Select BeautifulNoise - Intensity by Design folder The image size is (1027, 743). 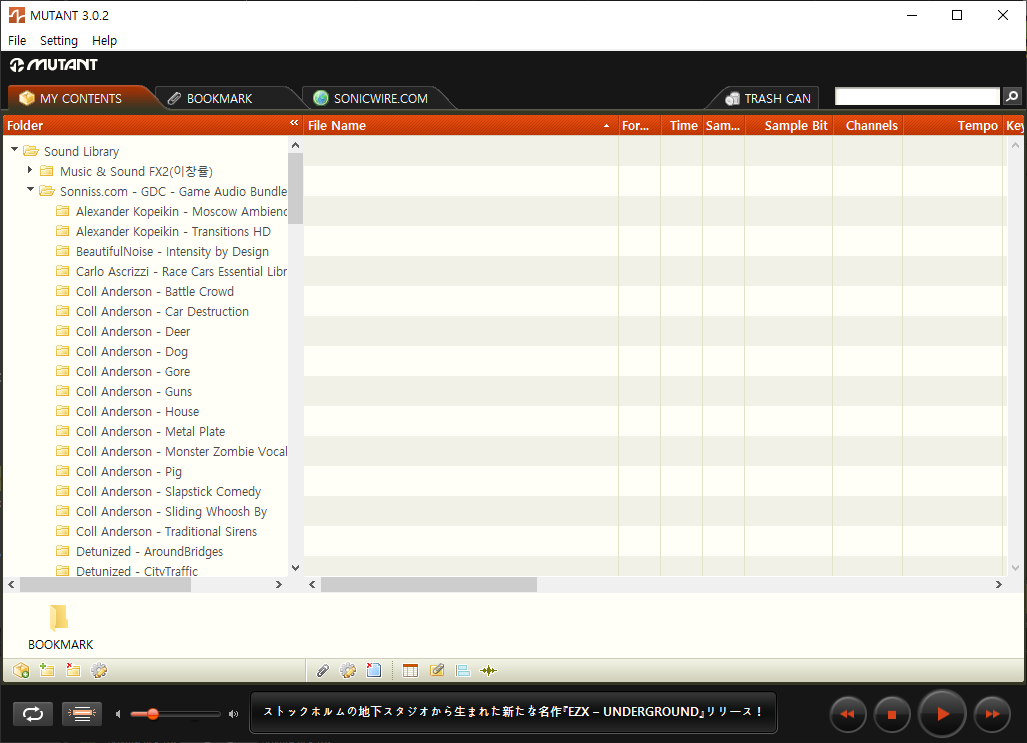[x=172, y=252]
